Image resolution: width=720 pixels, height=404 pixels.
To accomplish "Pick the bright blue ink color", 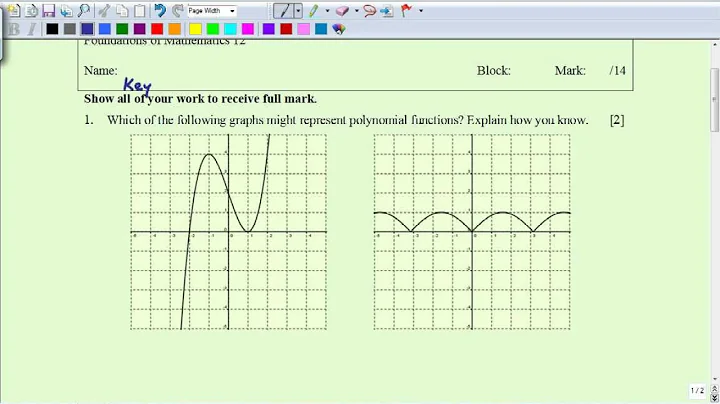I will coord(105,29).
